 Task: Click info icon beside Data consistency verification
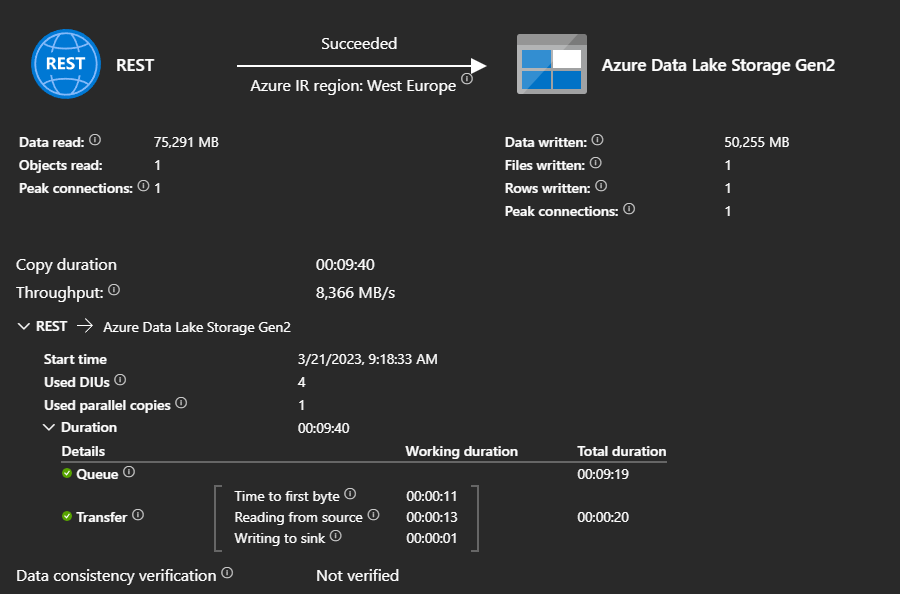tap(227, 573)
